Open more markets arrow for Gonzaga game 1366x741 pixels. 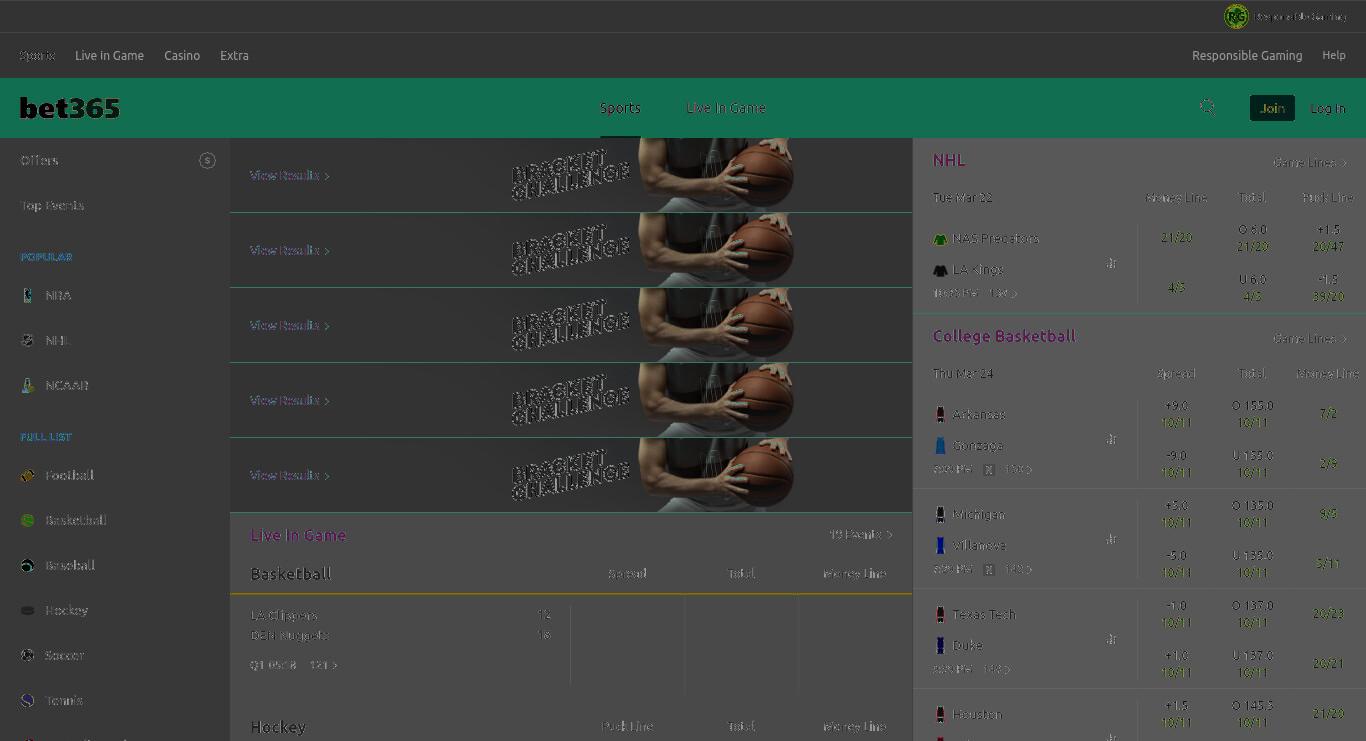click(x=1018, y=469)
